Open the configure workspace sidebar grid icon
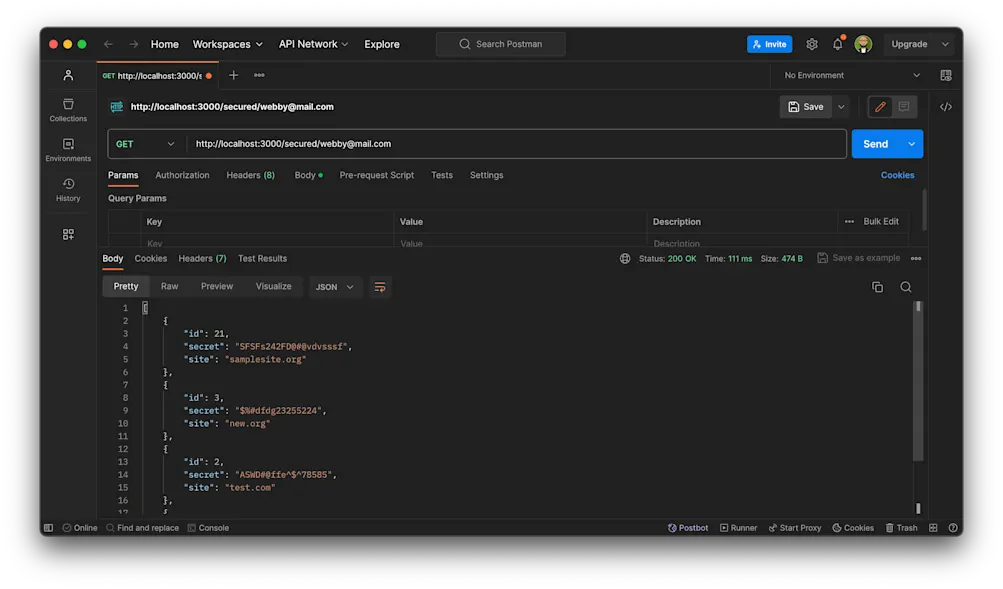Image resolution: width=1003 pixels, height=589 pixels. click(68, 235)
